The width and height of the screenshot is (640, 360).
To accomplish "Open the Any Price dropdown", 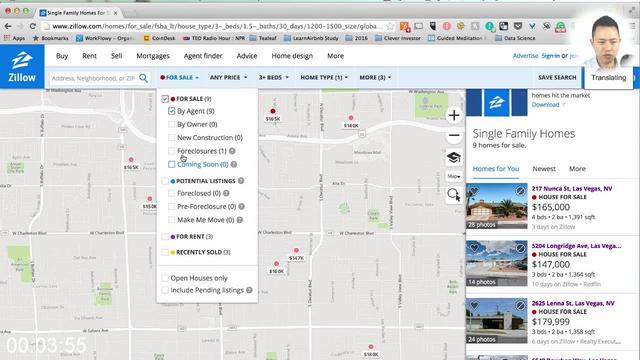I will tap(229, 78).
